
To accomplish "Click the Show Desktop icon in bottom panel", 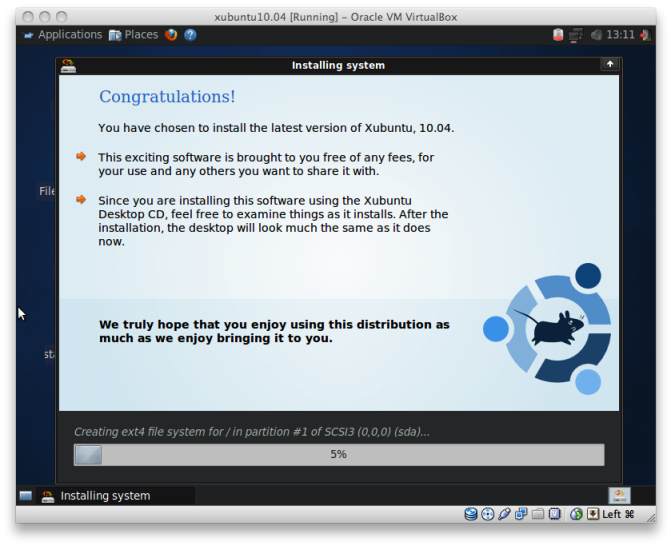I will point(26,496).
